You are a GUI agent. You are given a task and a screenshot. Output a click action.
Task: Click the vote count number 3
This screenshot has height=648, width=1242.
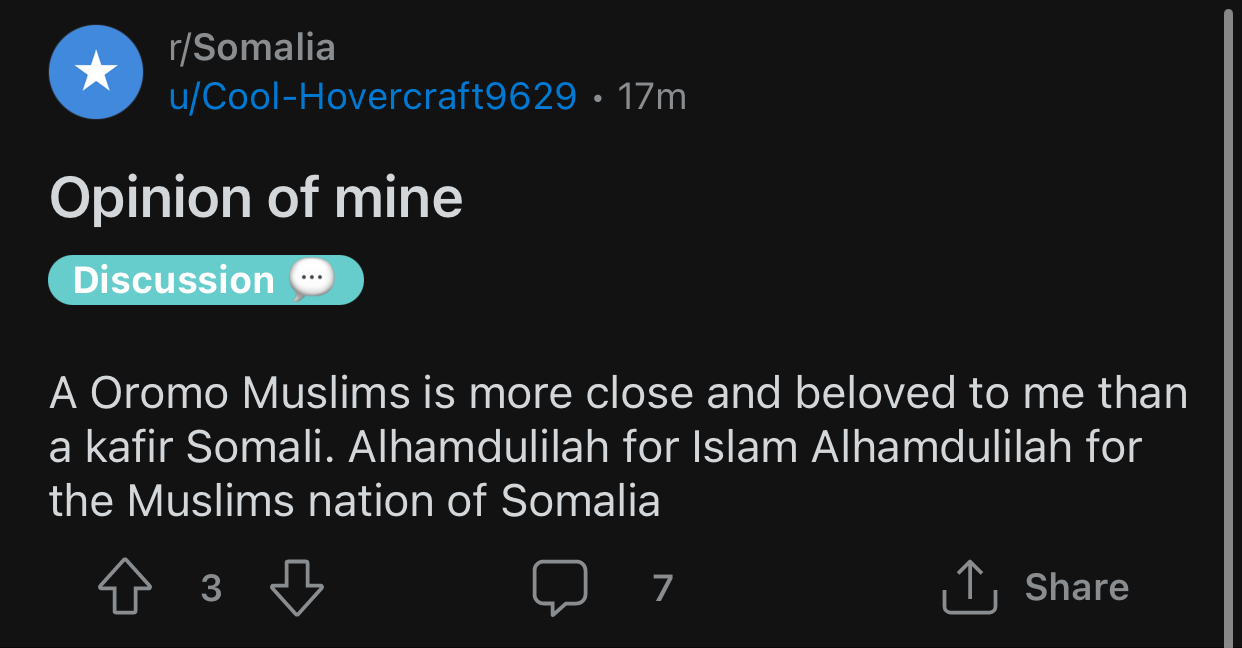[210, 587]
